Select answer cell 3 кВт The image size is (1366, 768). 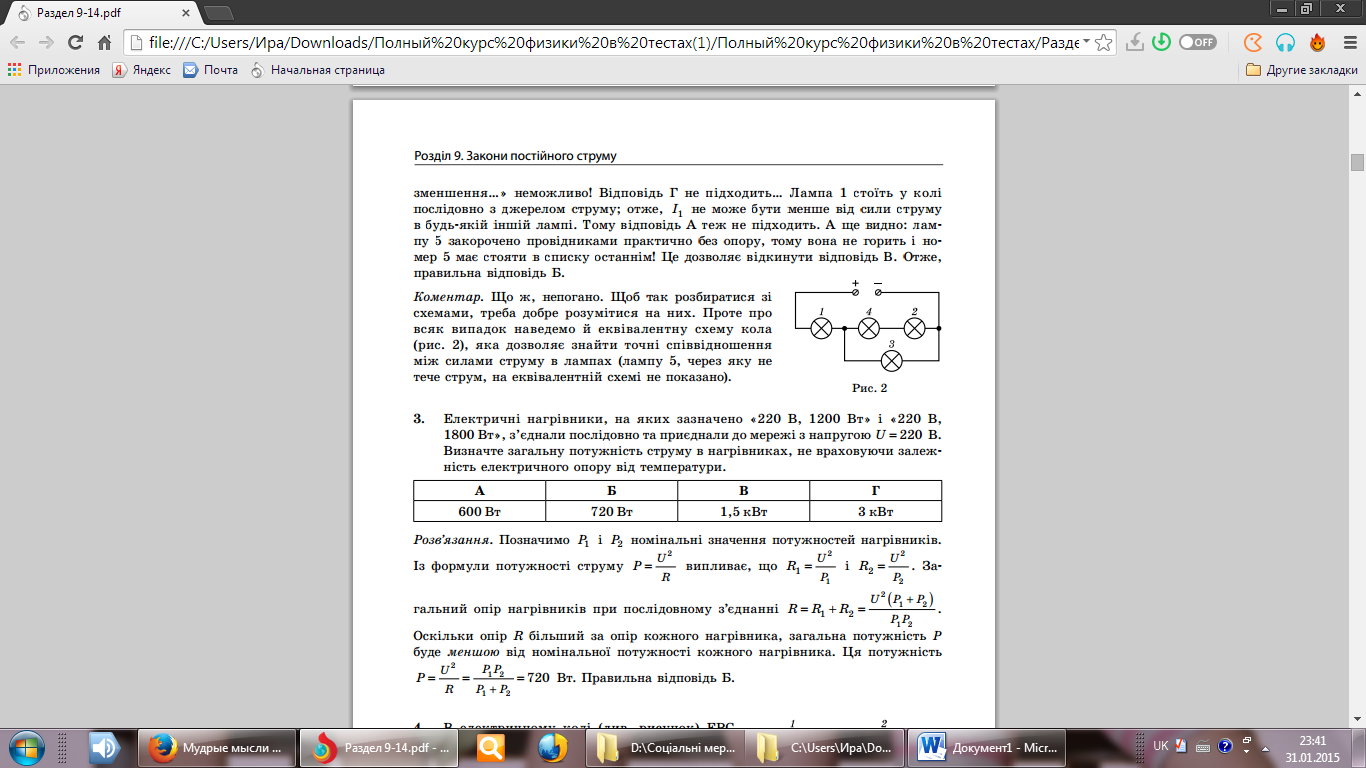click(x=876, y=511)
